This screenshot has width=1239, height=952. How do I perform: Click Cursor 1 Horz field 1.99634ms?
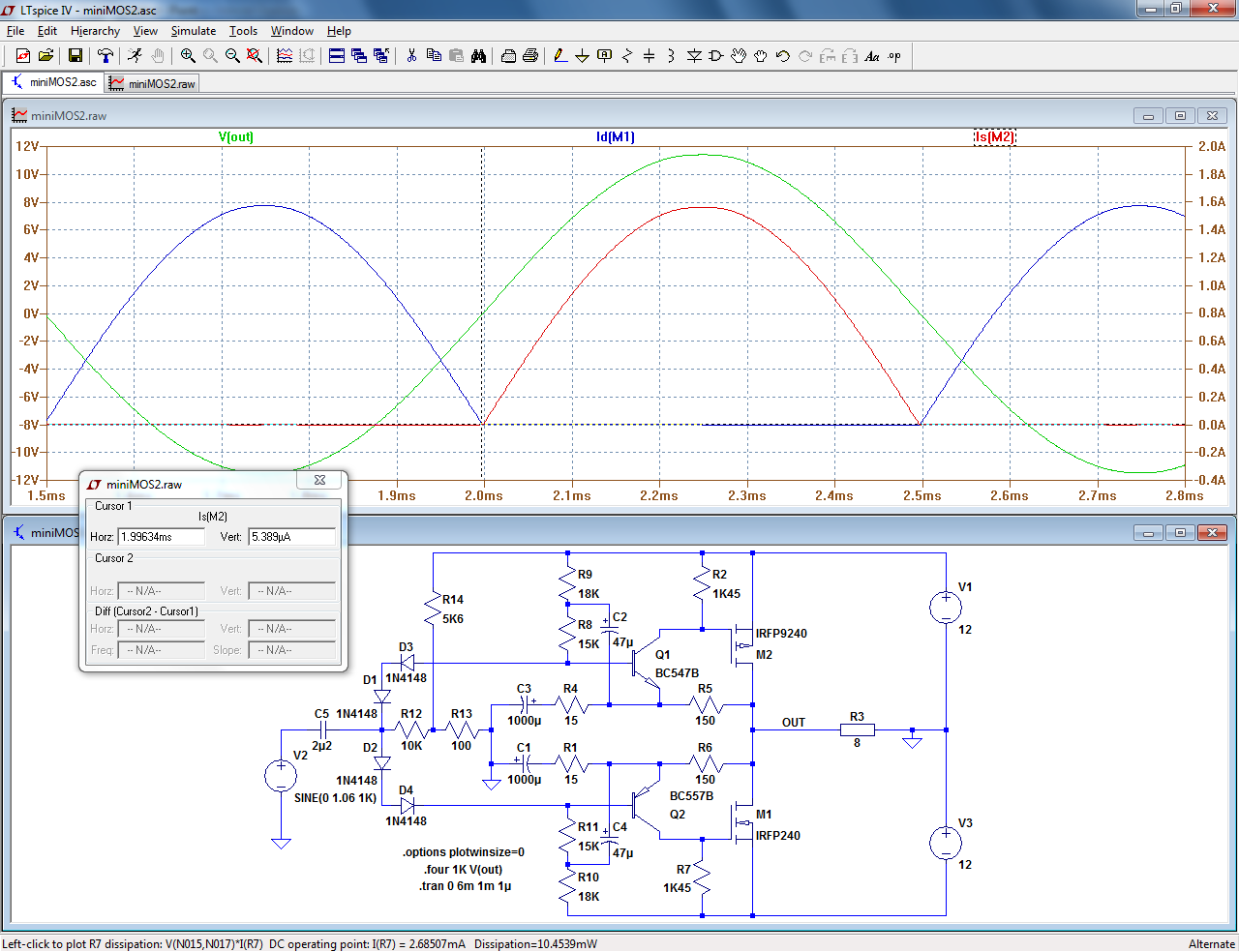pyautogui.click(x=161, y=536)
